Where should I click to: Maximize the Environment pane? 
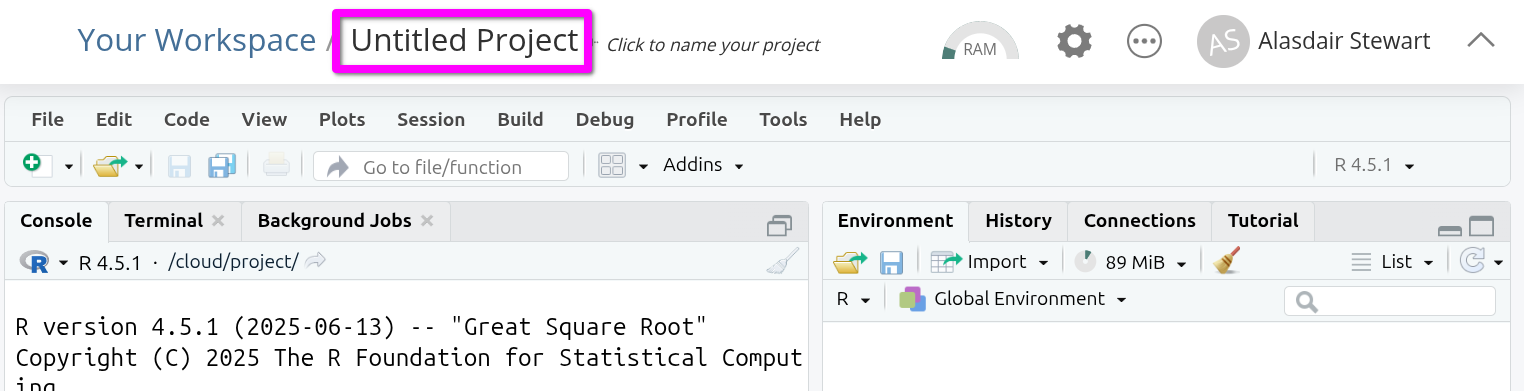tap(1481, 227)
